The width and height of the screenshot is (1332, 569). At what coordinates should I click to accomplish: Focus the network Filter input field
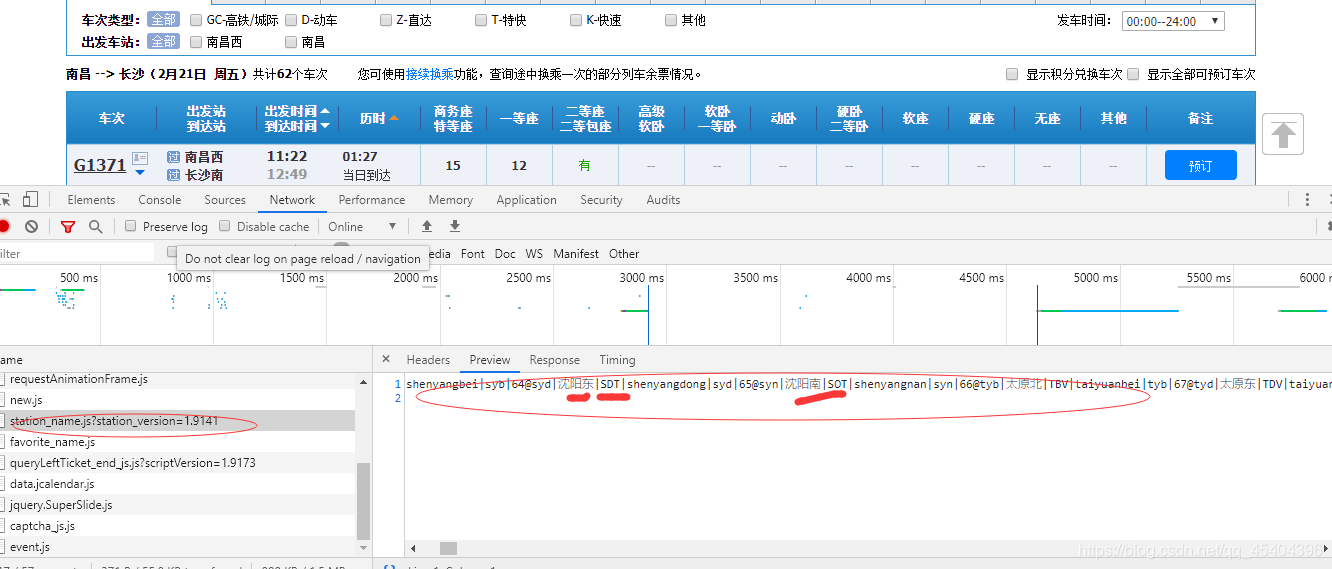pyautogui.click(x=77, y=254)
